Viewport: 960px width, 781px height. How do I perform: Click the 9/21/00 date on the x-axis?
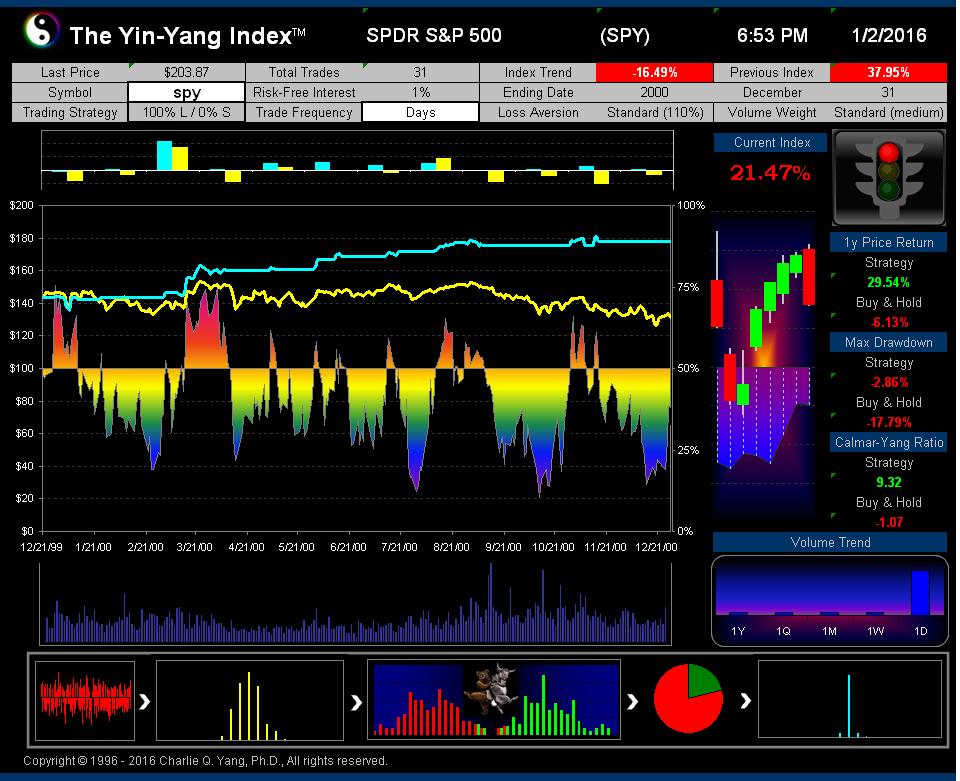point(503,547)
